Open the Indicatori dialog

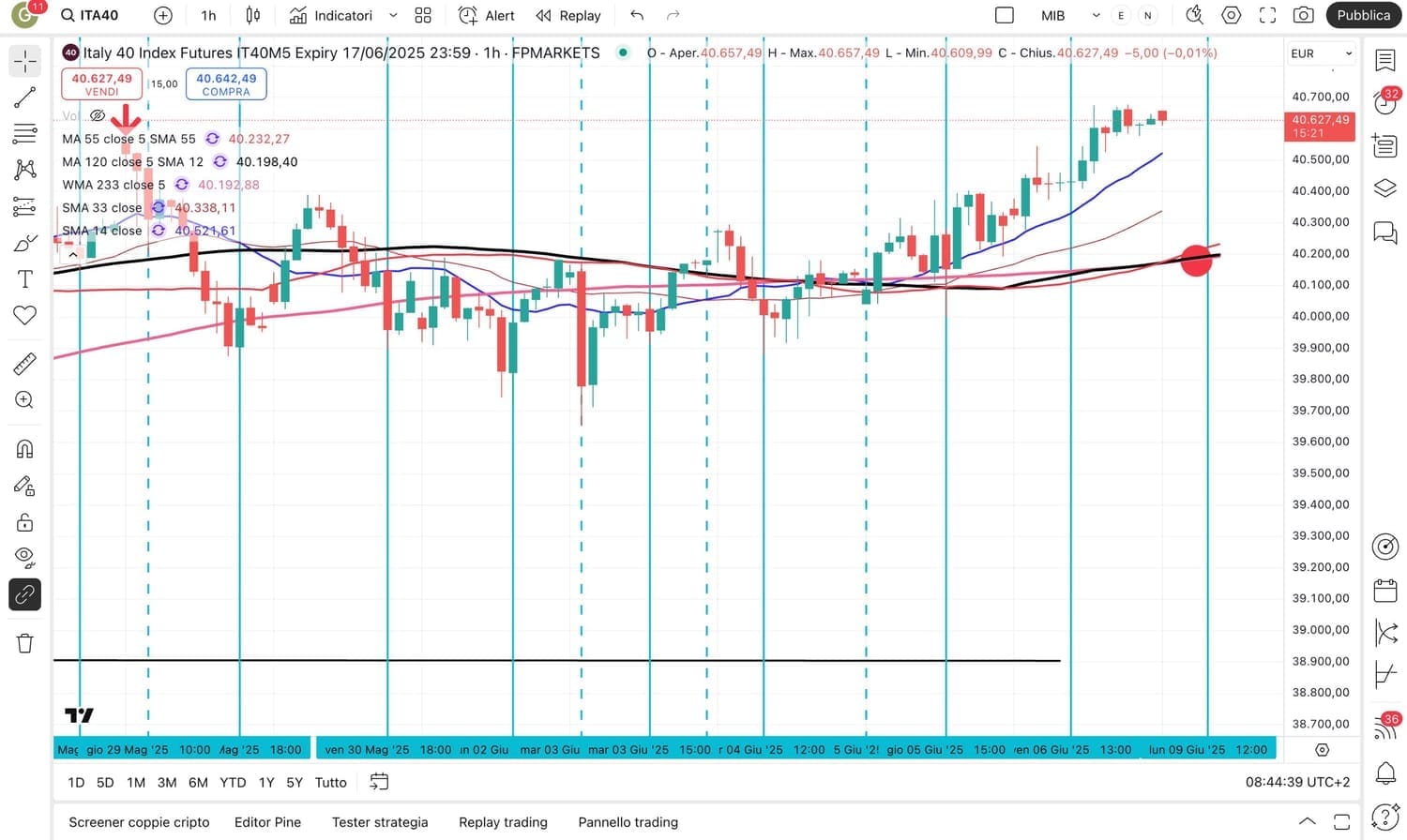pyautogui.click(x=331, y=15)
